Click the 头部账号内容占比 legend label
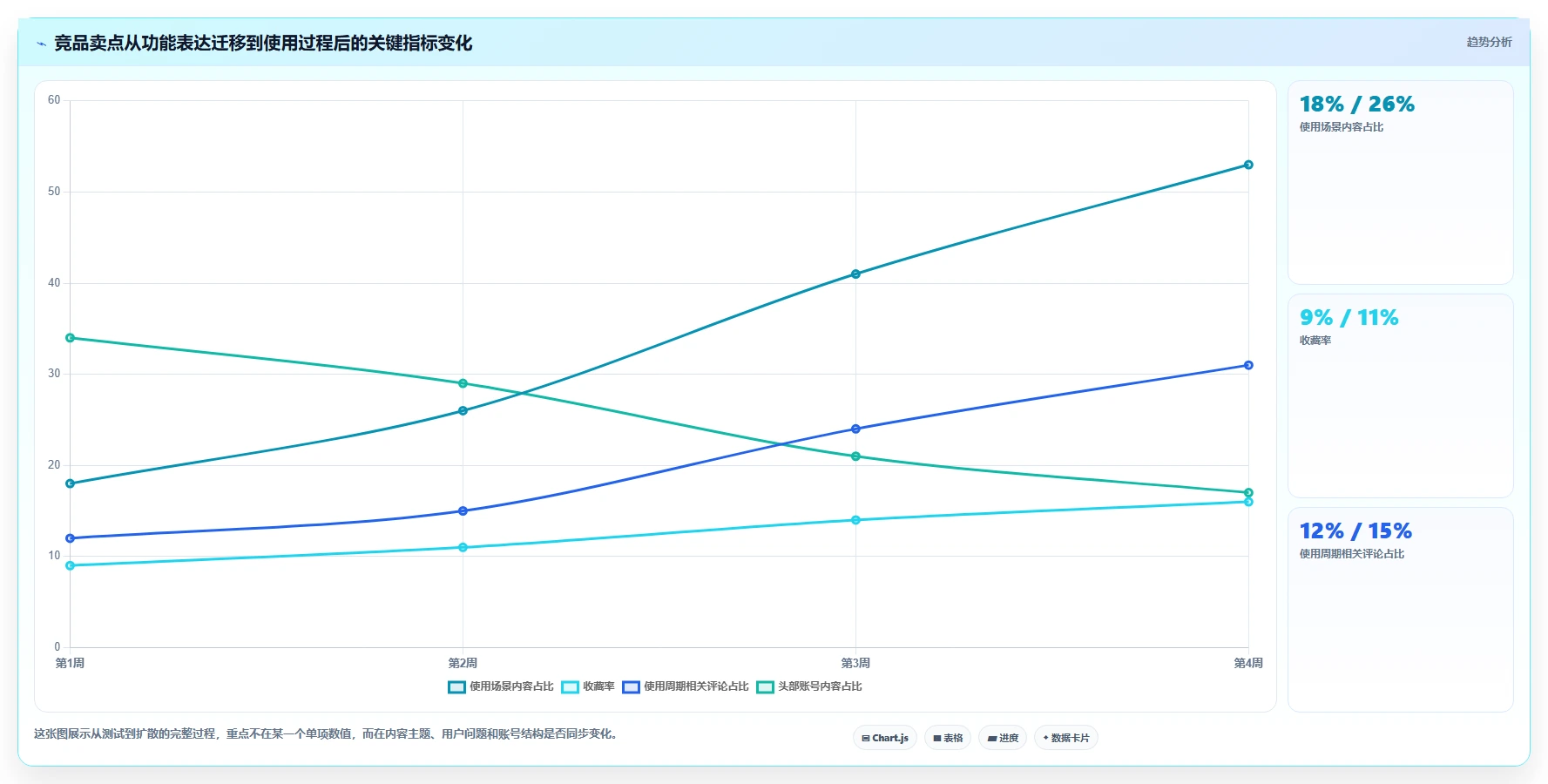 pos(820,686)
